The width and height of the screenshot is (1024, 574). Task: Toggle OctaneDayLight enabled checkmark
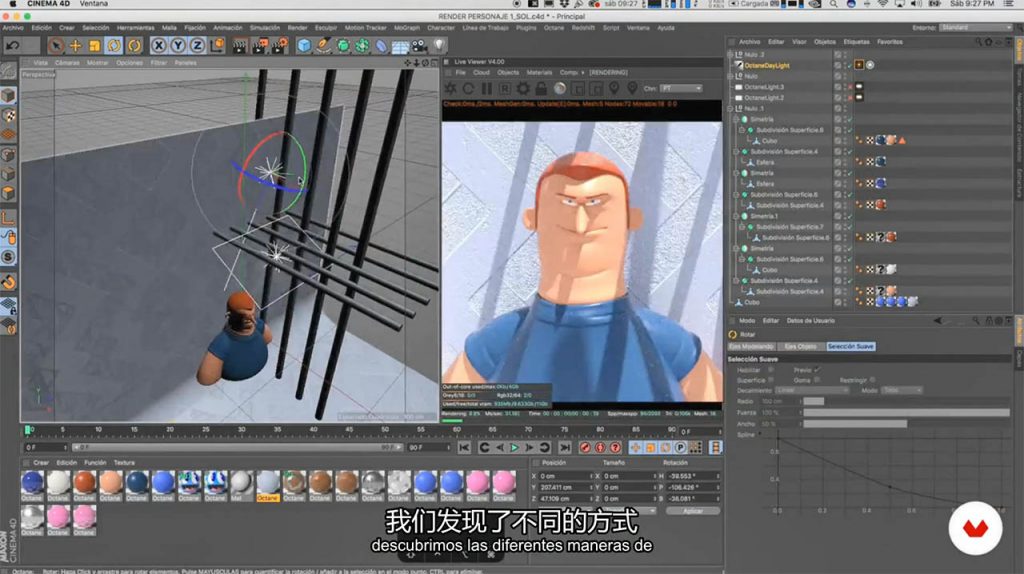pyautogui.click(x=849, y=65)
